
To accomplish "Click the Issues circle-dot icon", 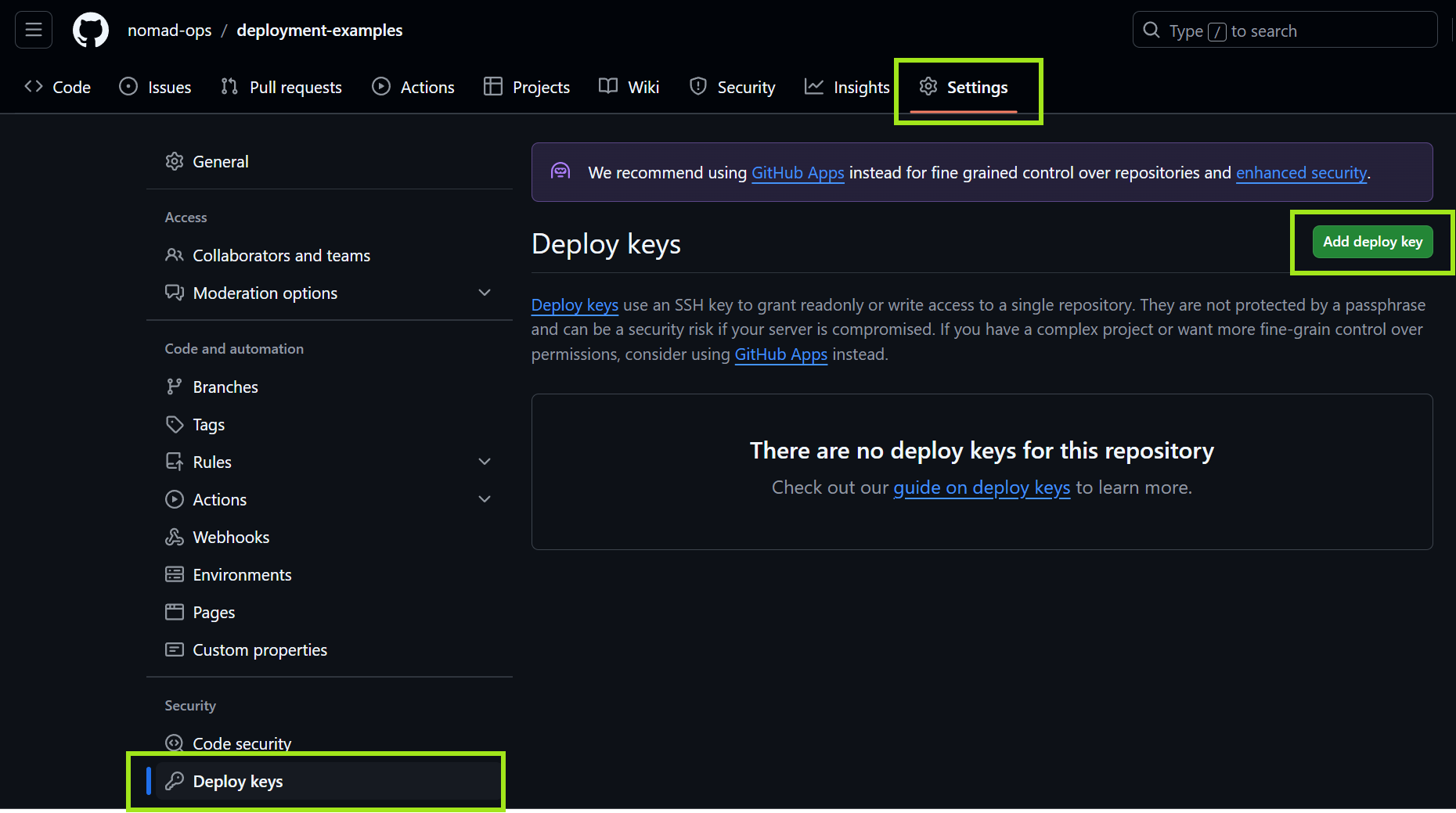I will pyautogui.click(x=128, y=86).
